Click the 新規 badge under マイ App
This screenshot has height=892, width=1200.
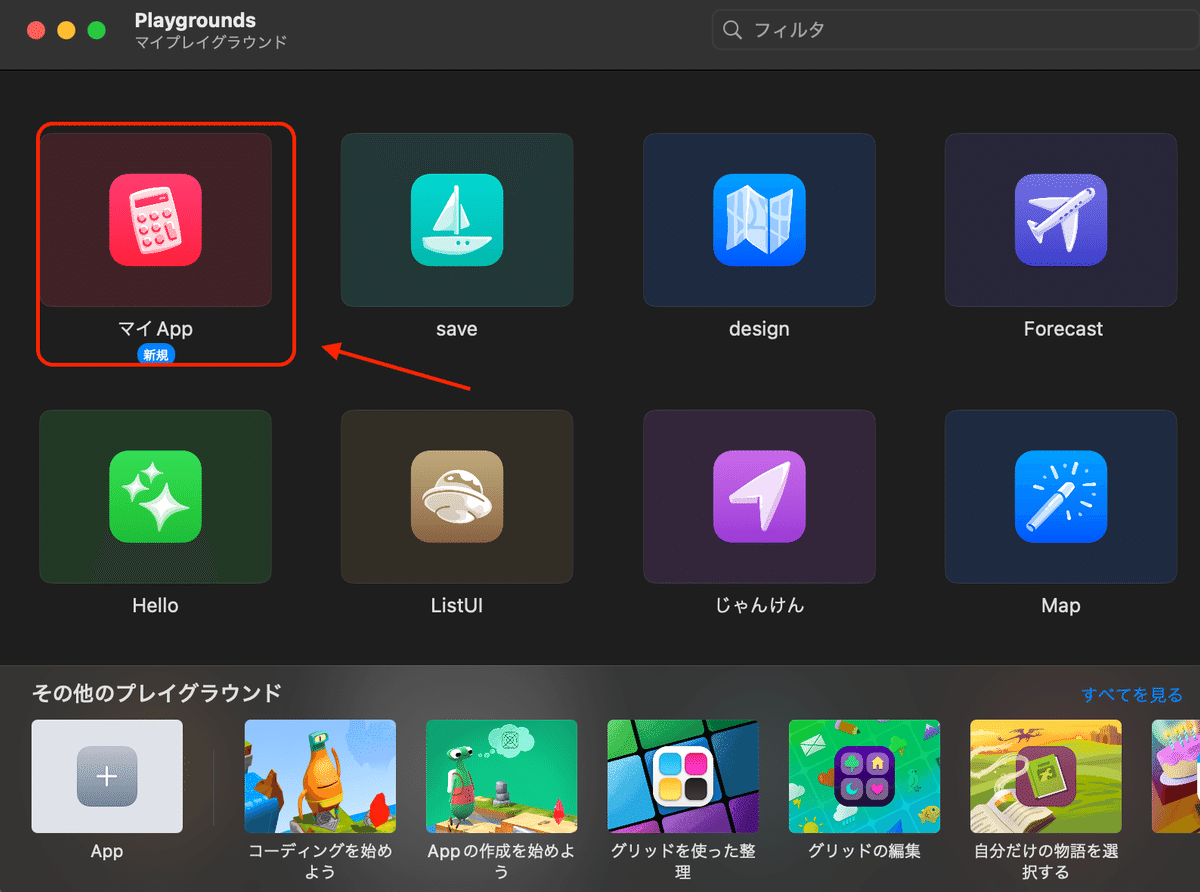[155, 354]
